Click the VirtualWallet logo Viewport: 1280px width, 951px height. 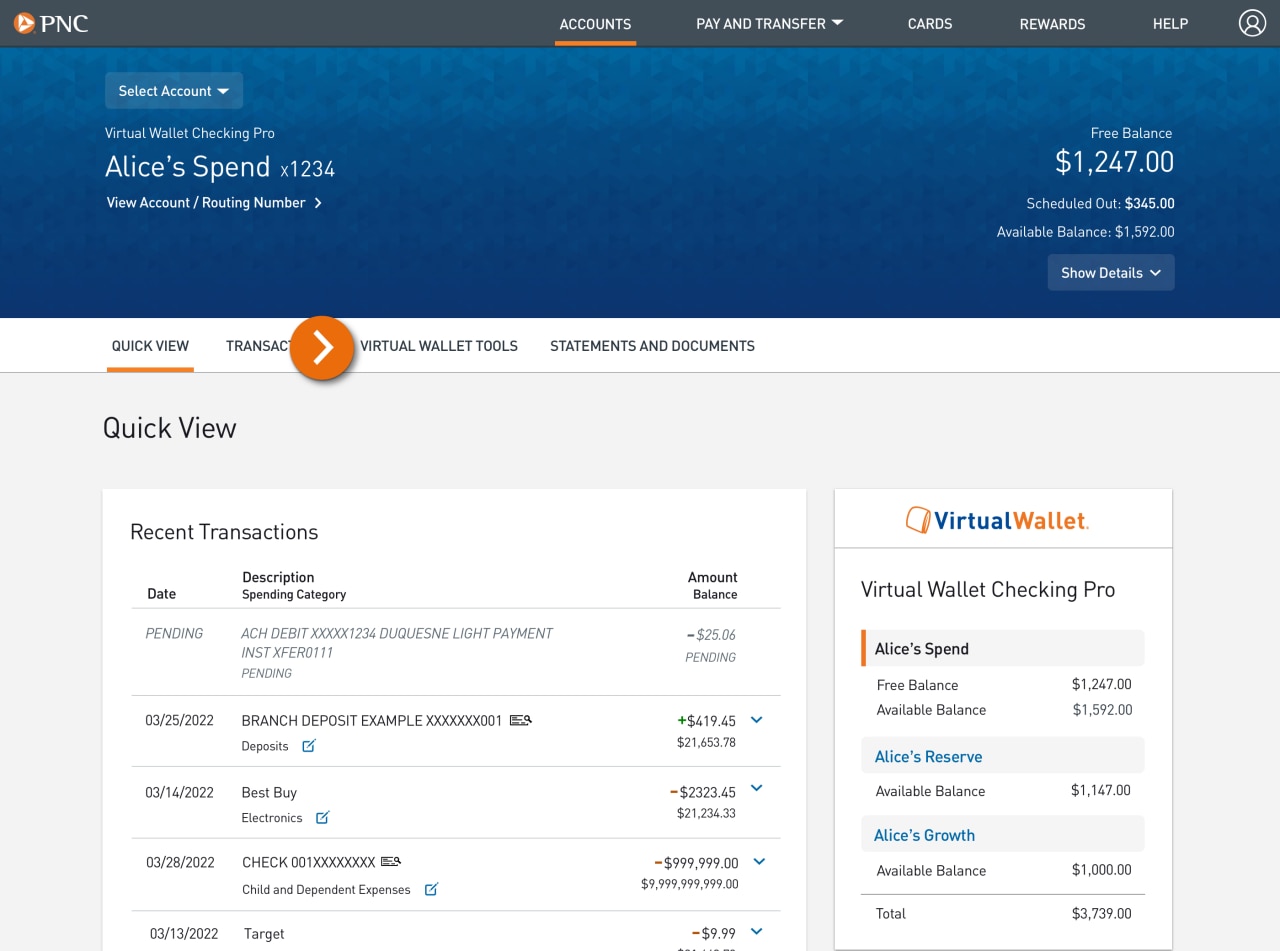tap(998, 519)
